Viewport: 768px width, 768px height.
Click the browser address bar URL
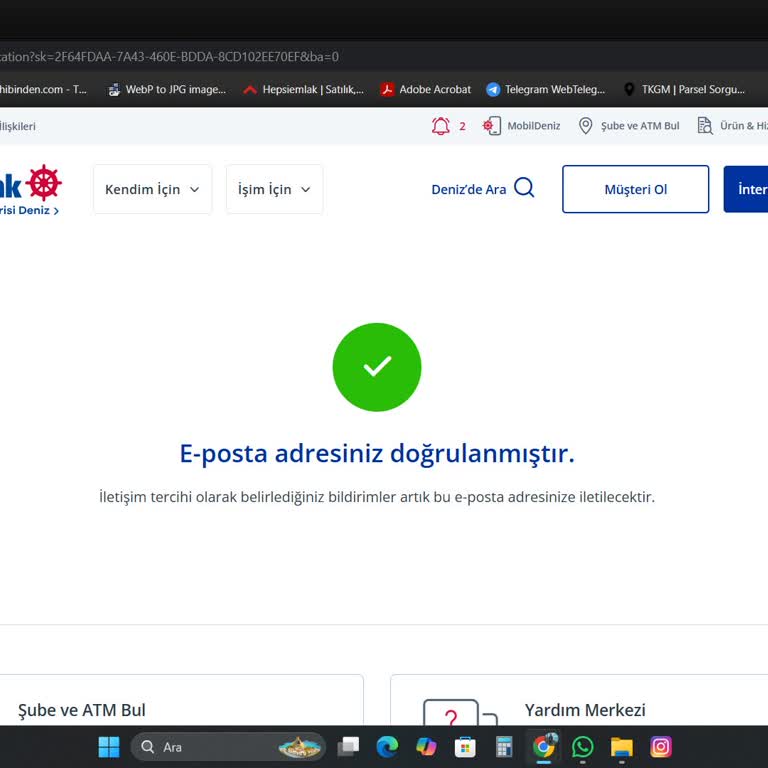(x=169, y=57)
